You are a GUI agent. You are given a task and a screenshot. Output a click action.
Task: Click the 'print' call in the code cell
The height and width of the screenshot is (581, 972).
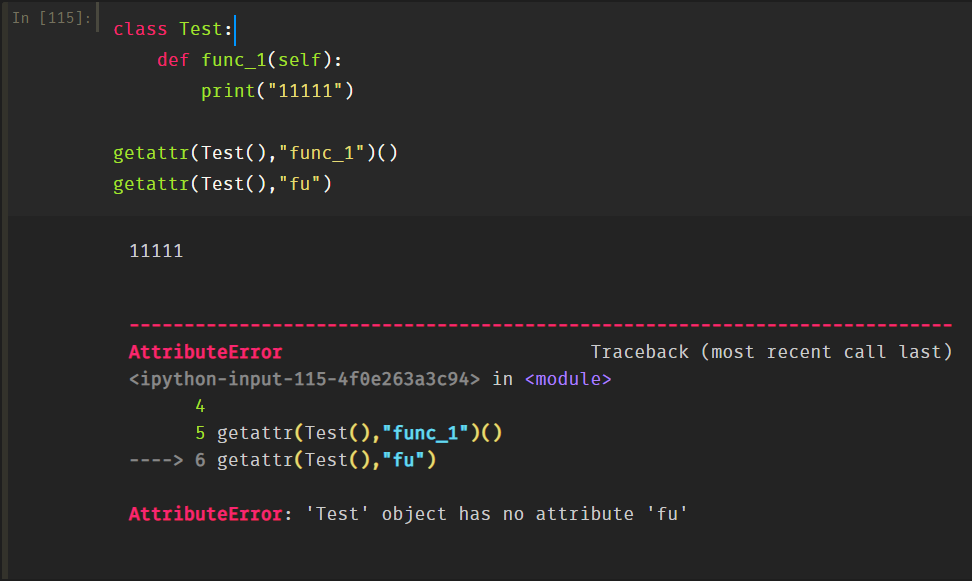[x=227, y=91]
